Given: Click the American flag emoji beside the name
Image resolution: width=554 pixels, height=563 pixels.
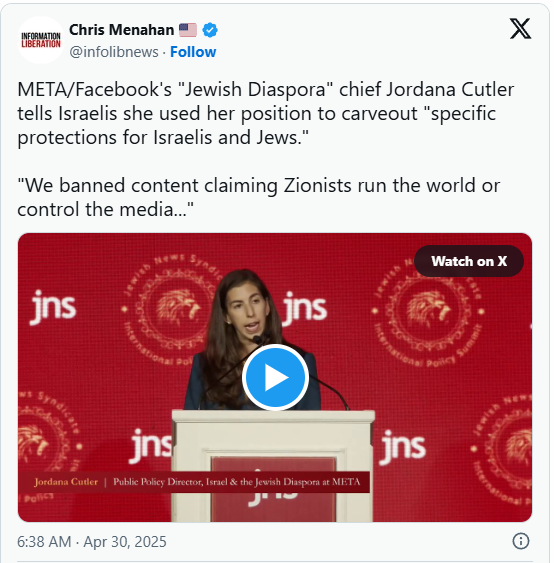Looking at the screenshot, I should 188,30.
